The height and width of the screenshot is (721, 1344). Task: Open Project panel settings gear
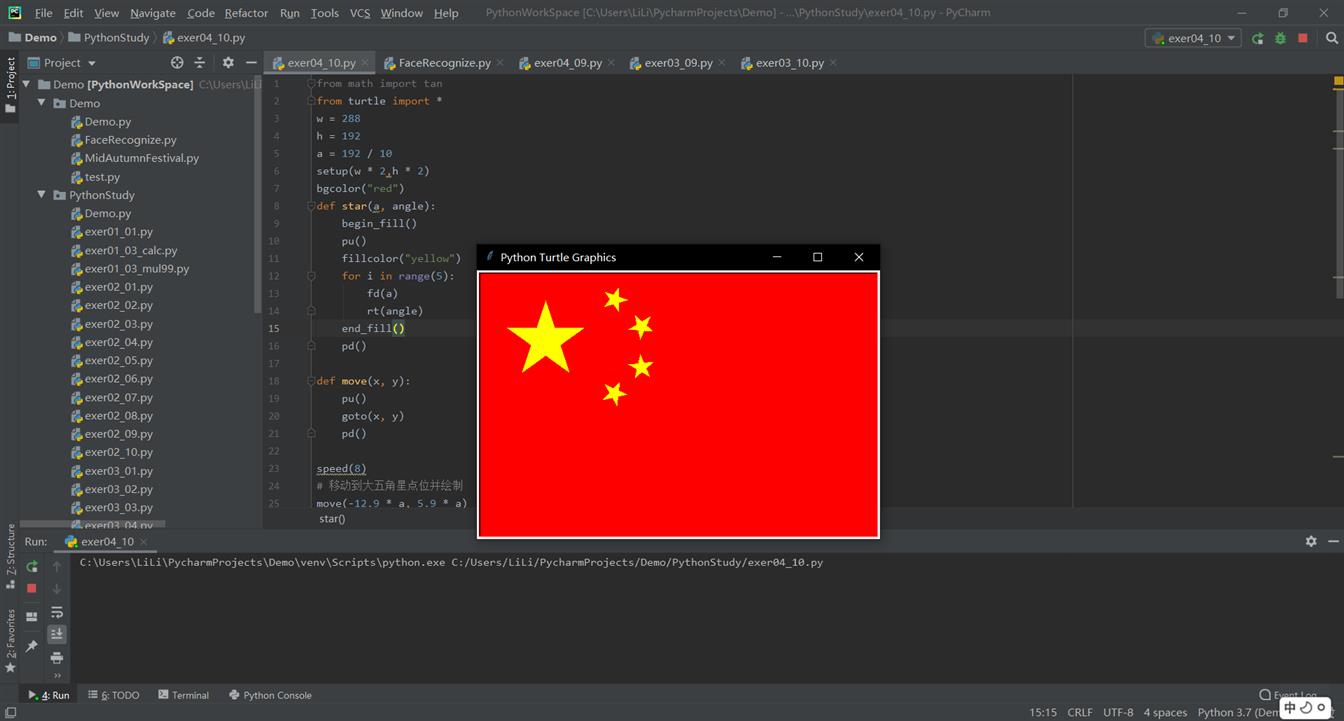point(228,62)
